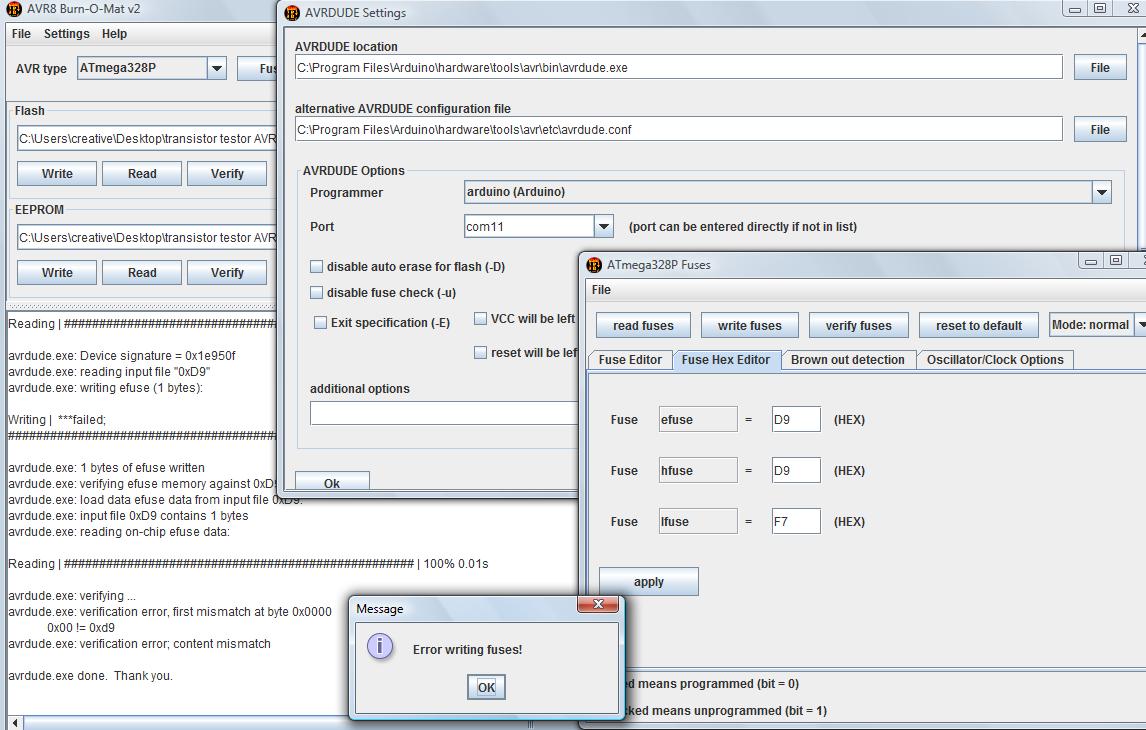The height and width of the screenshot is (730, 1146).
Task: Click the reset to default button
Action: [x=979, y=325]
